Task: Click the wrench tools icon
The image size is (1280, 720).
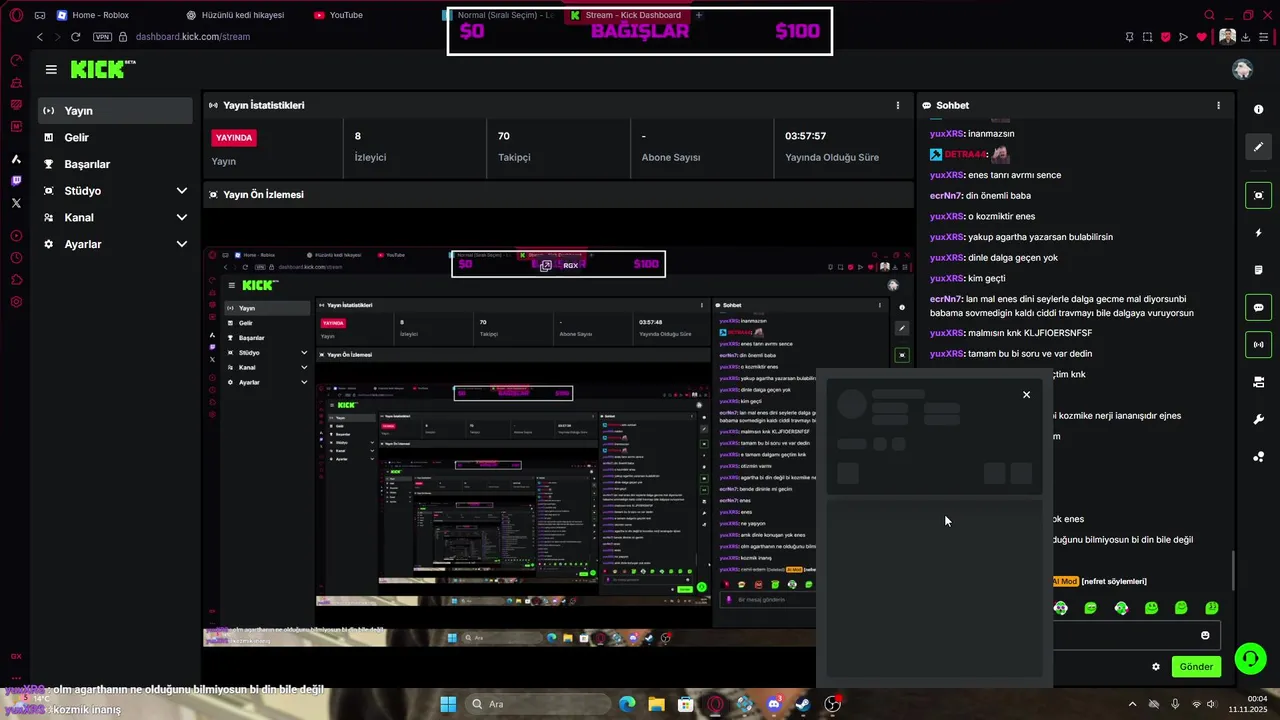Action: pyautogui.click(x=1258, y=419)
